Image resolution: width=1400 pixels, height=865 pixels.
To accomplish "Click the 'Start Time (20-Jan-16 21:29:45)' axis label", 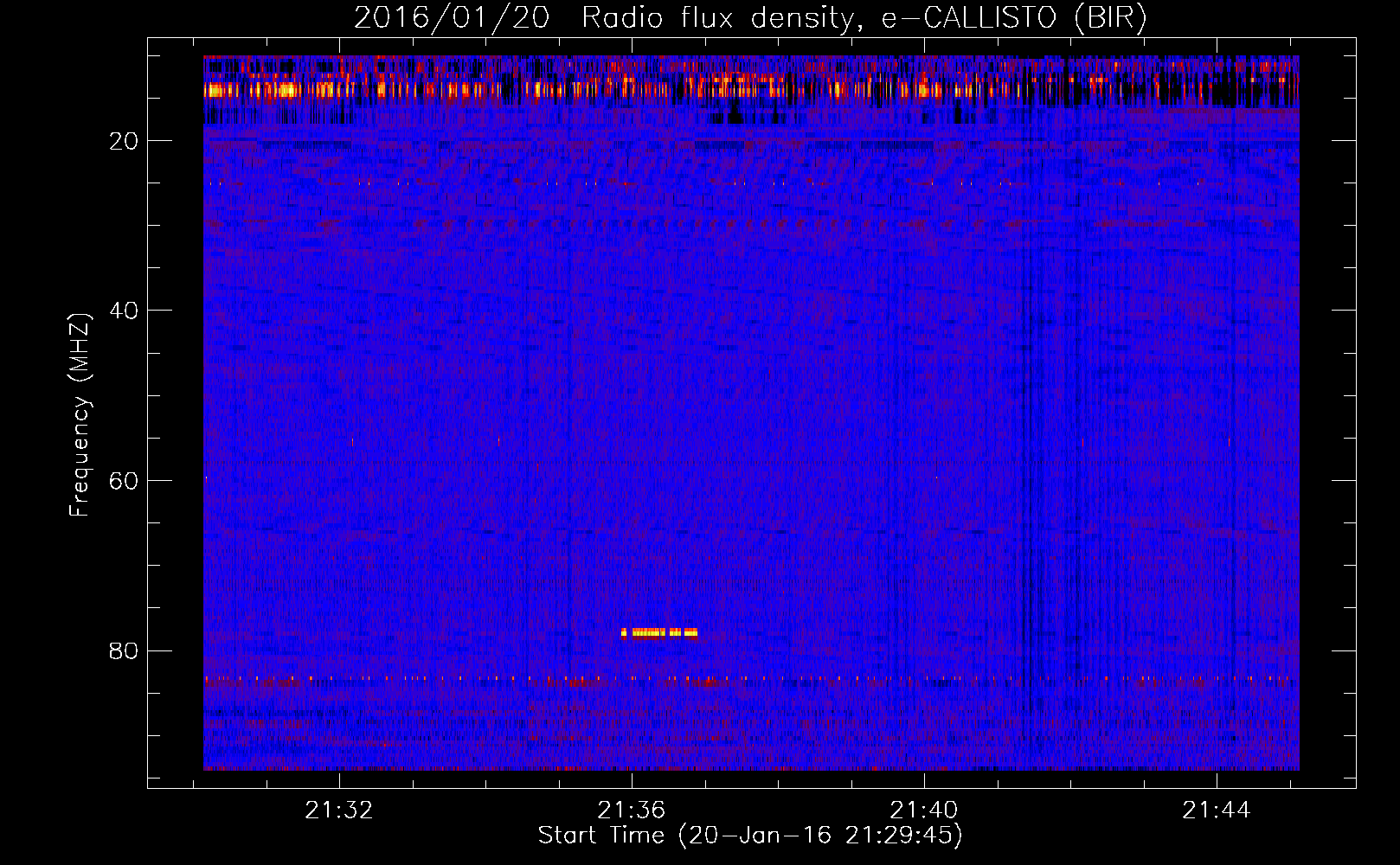I will [750, 835].
